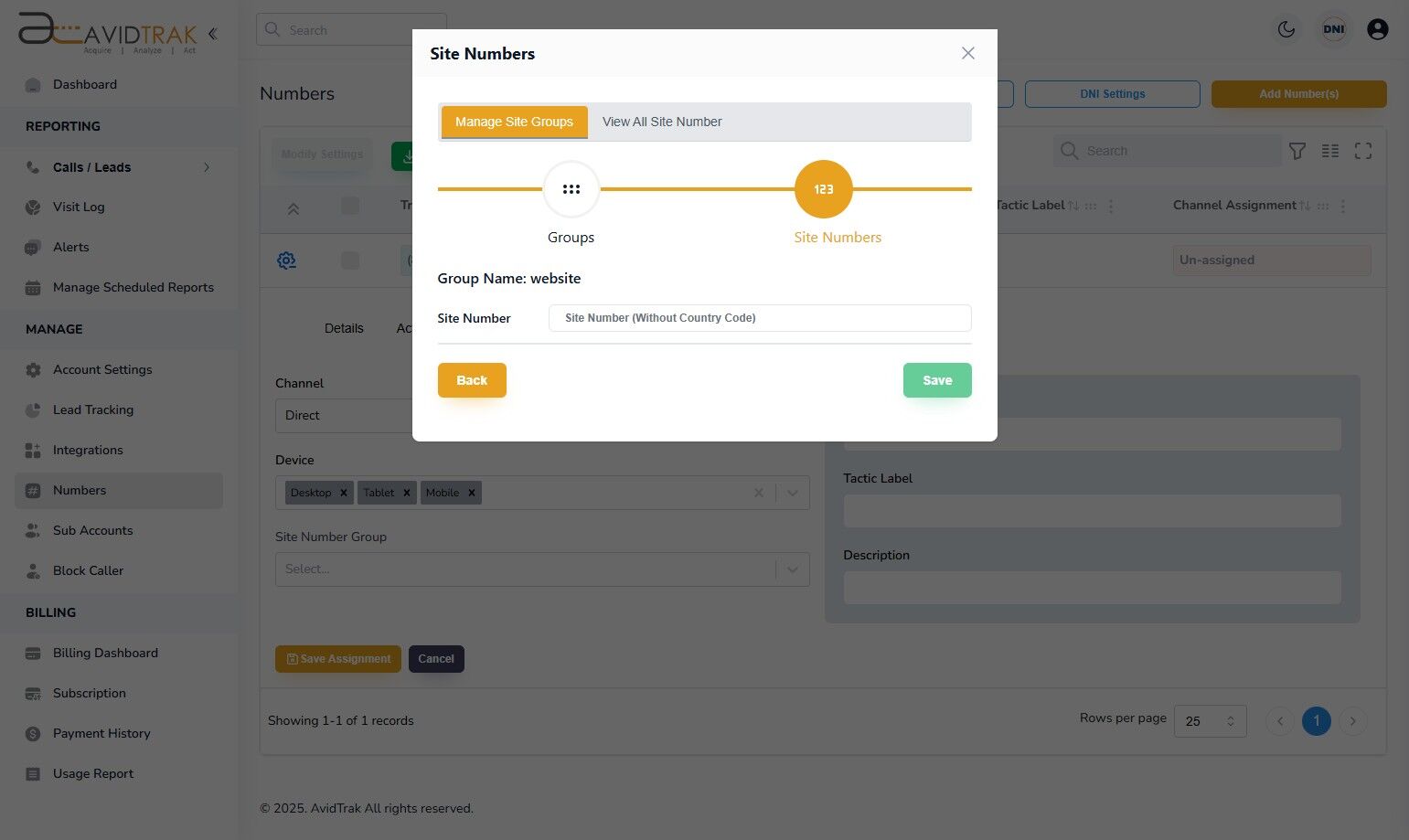Screen dimensions: 1409x840
Task: Click the magnifier icon in the top search bar
Action: (272, 29)
